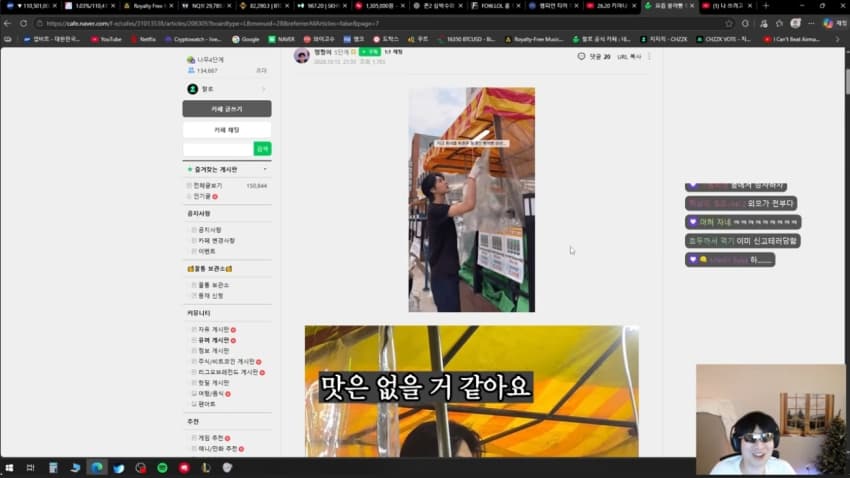
Task: Open the 정보 게시판 board
Action: [x=213, y=351]
